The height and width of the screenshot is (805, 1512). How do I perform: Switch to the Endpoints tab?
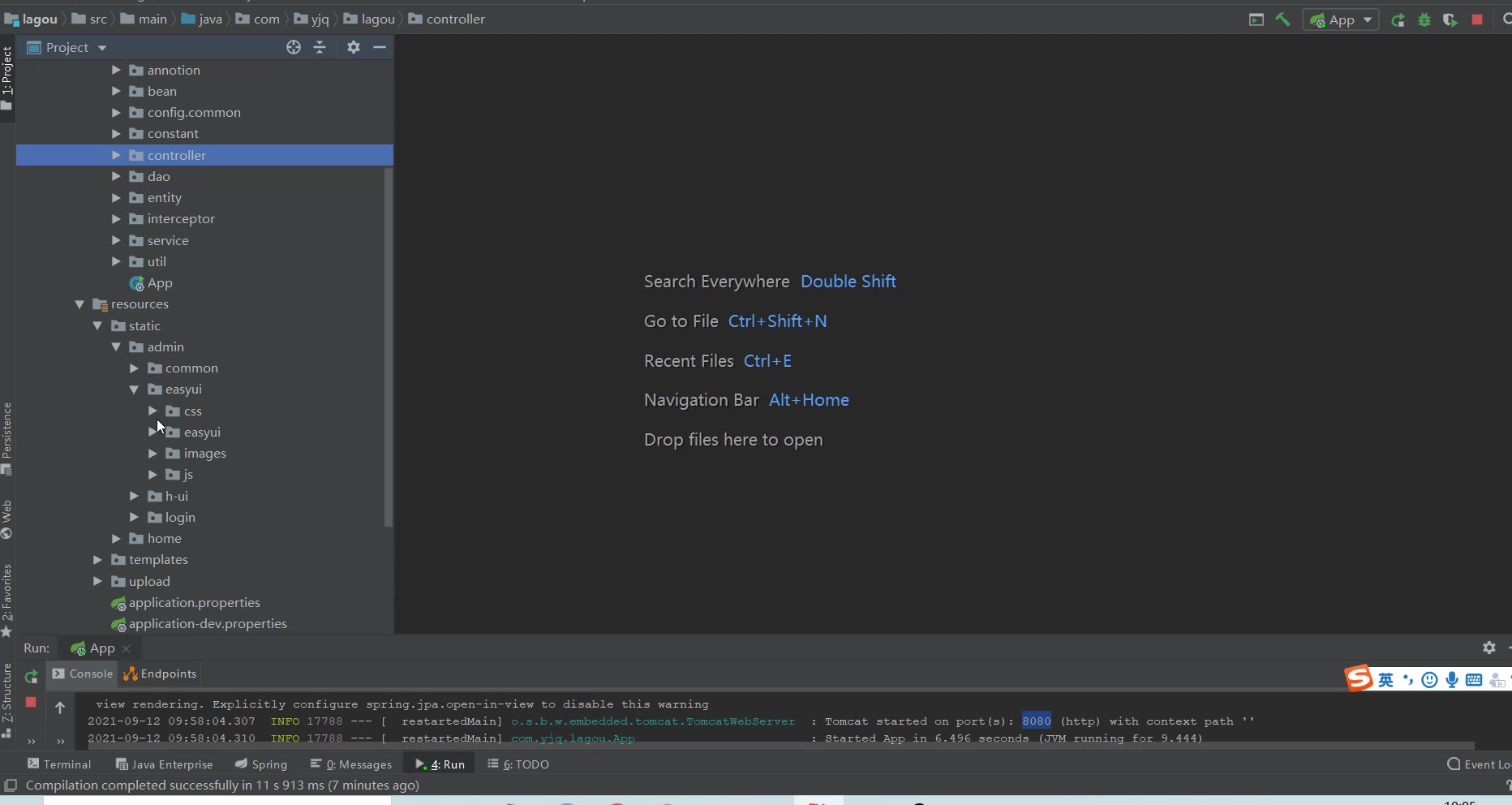160,674
